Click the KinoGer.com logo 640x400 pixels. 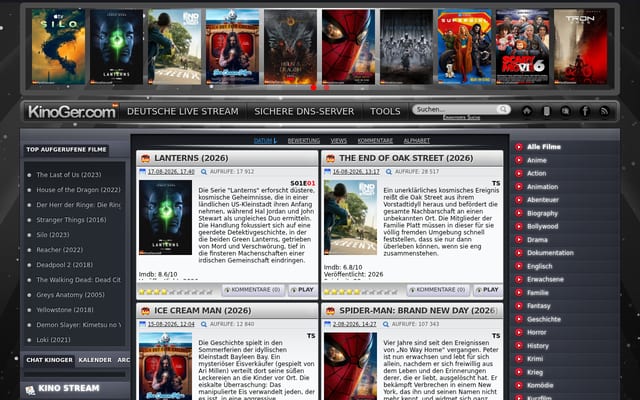coord(72,111)
